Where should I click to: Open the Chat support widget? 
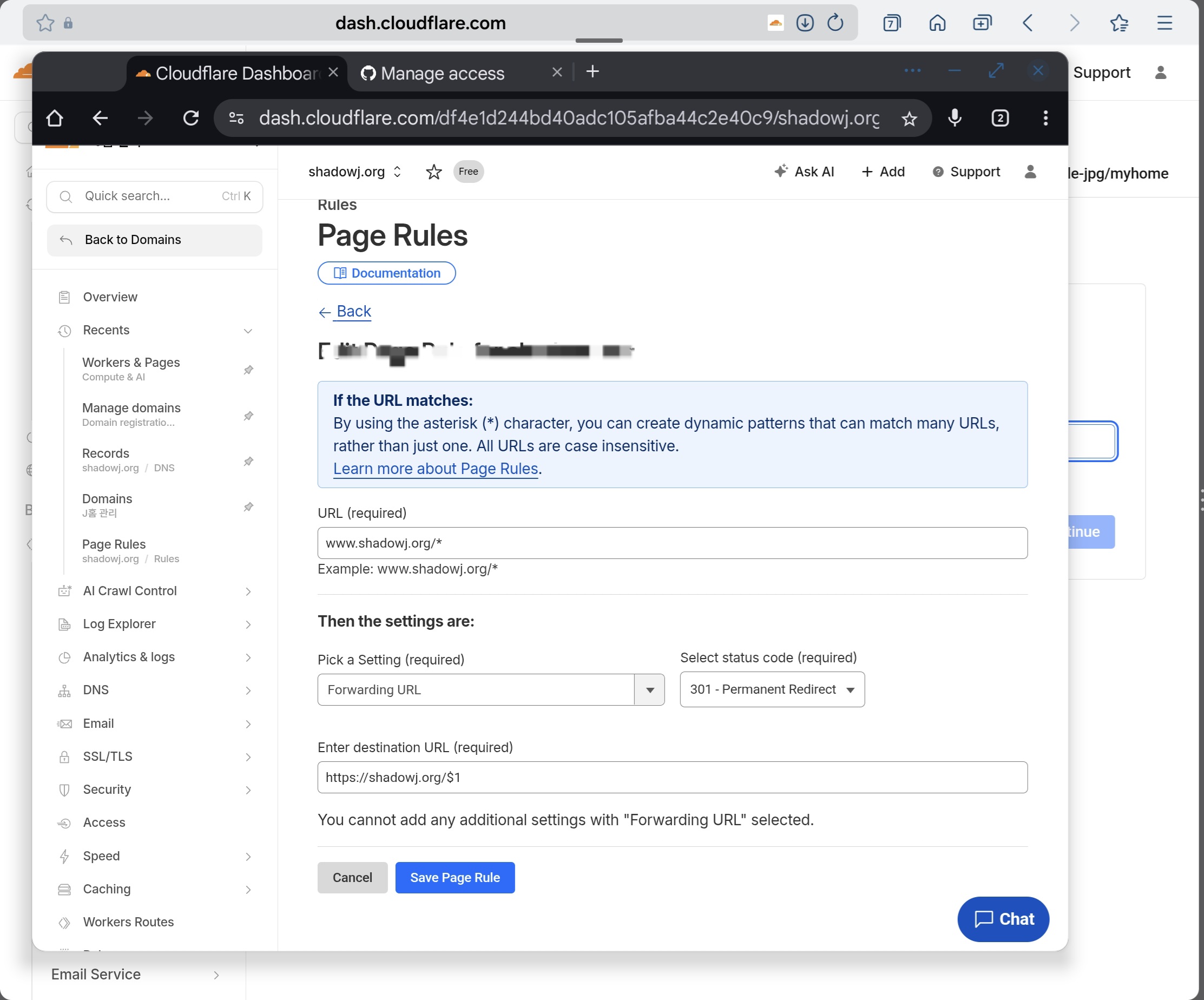[1003, 919]
